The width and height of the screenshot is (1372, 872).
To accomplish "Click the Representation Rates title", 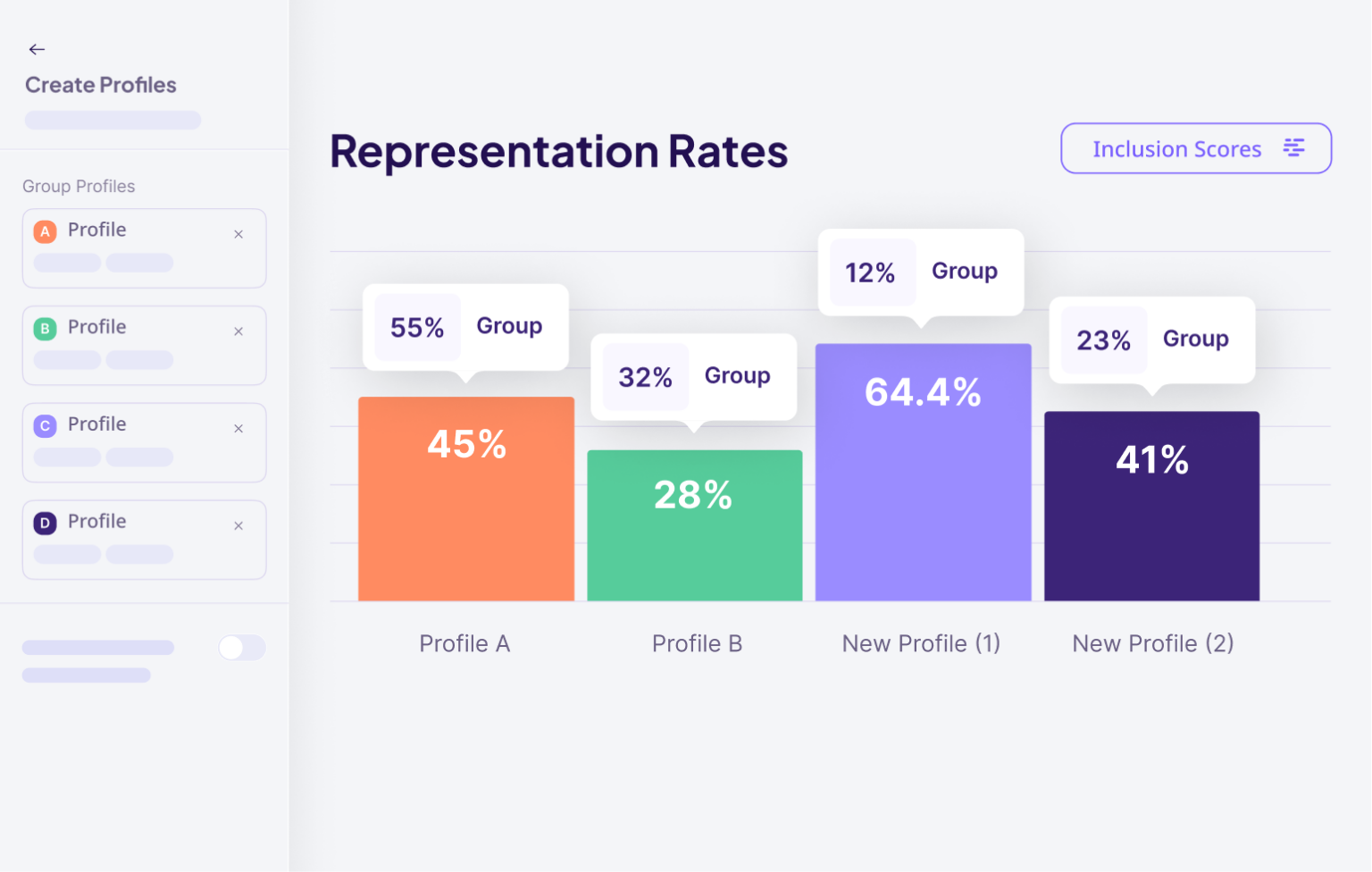I will pos(558,152).
